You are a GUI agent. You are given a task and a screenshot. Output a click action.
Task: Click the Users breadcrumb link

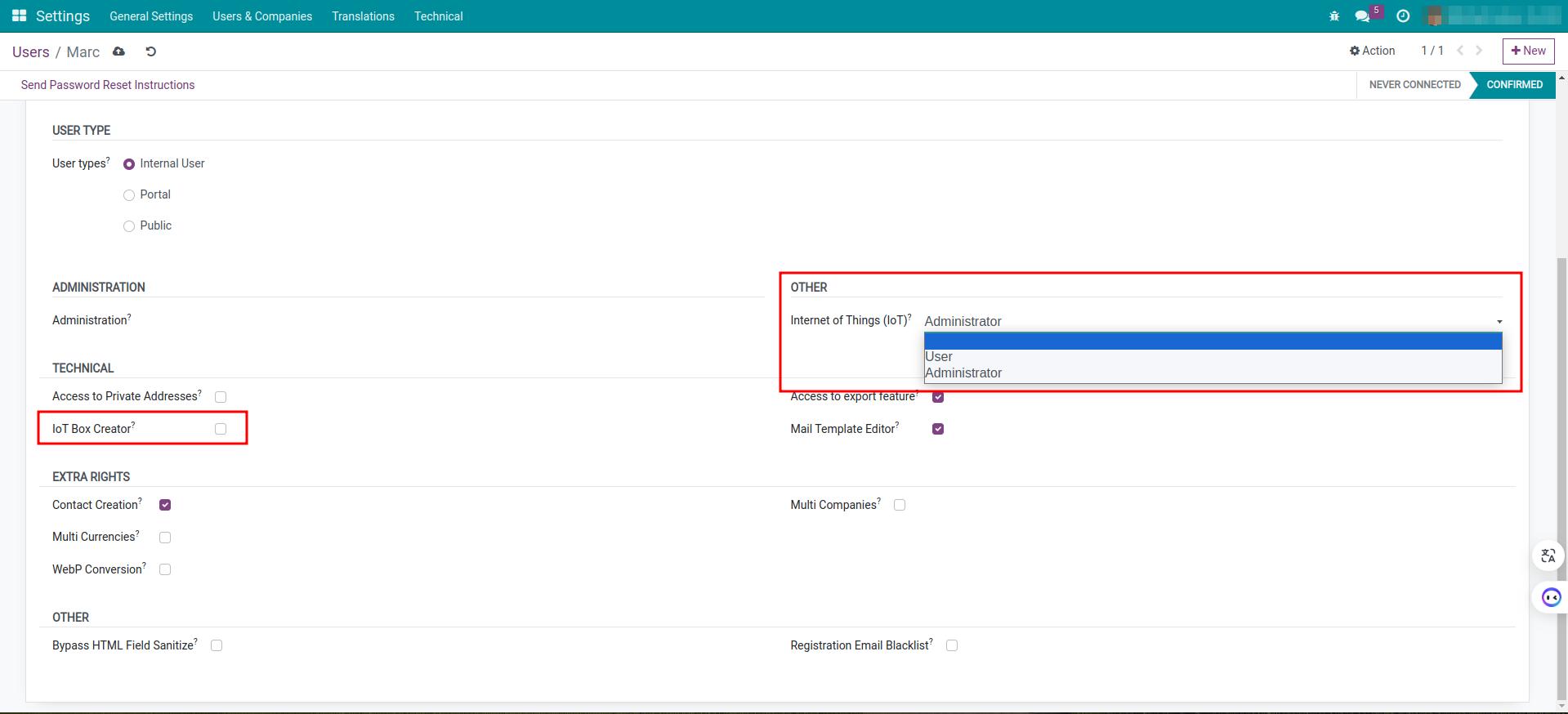[31, 52]
